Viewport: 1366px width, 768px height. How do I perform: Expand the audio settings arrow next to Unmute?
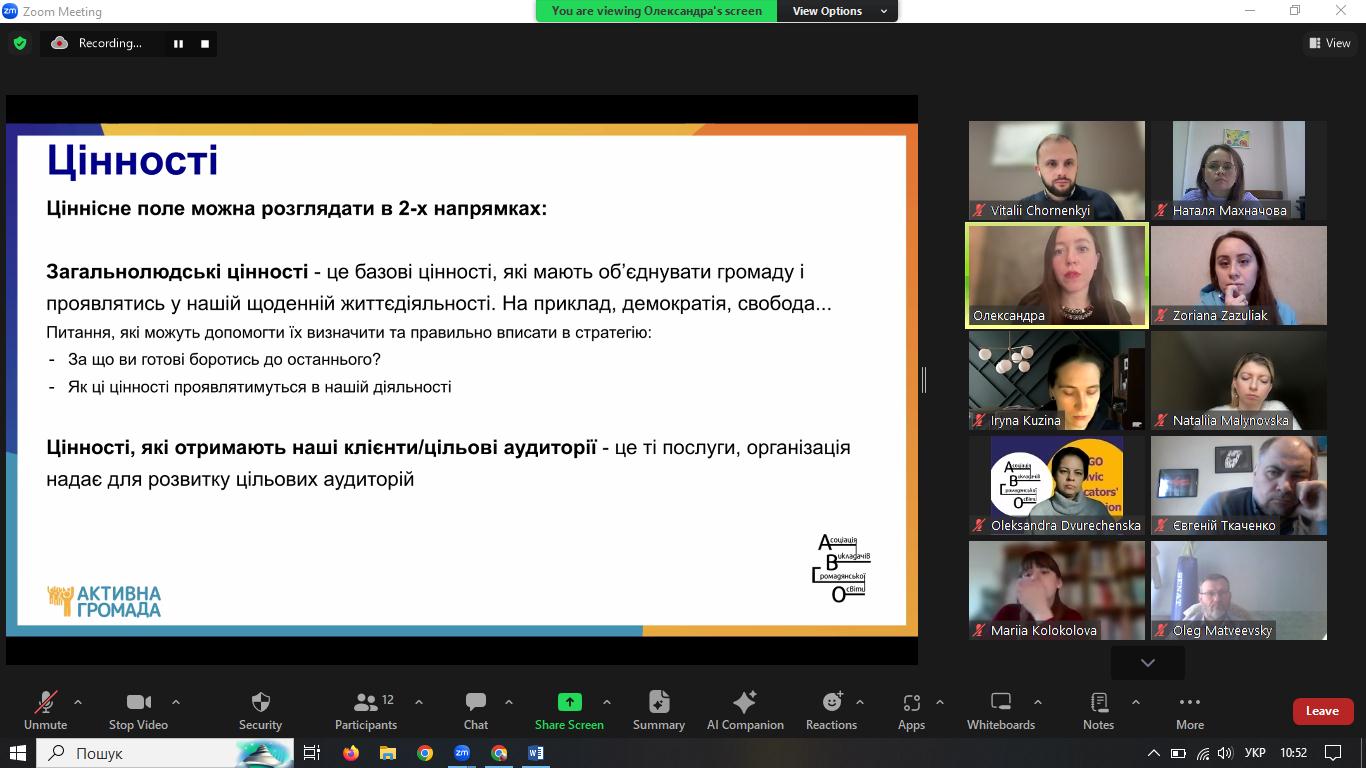click(78, 702)
